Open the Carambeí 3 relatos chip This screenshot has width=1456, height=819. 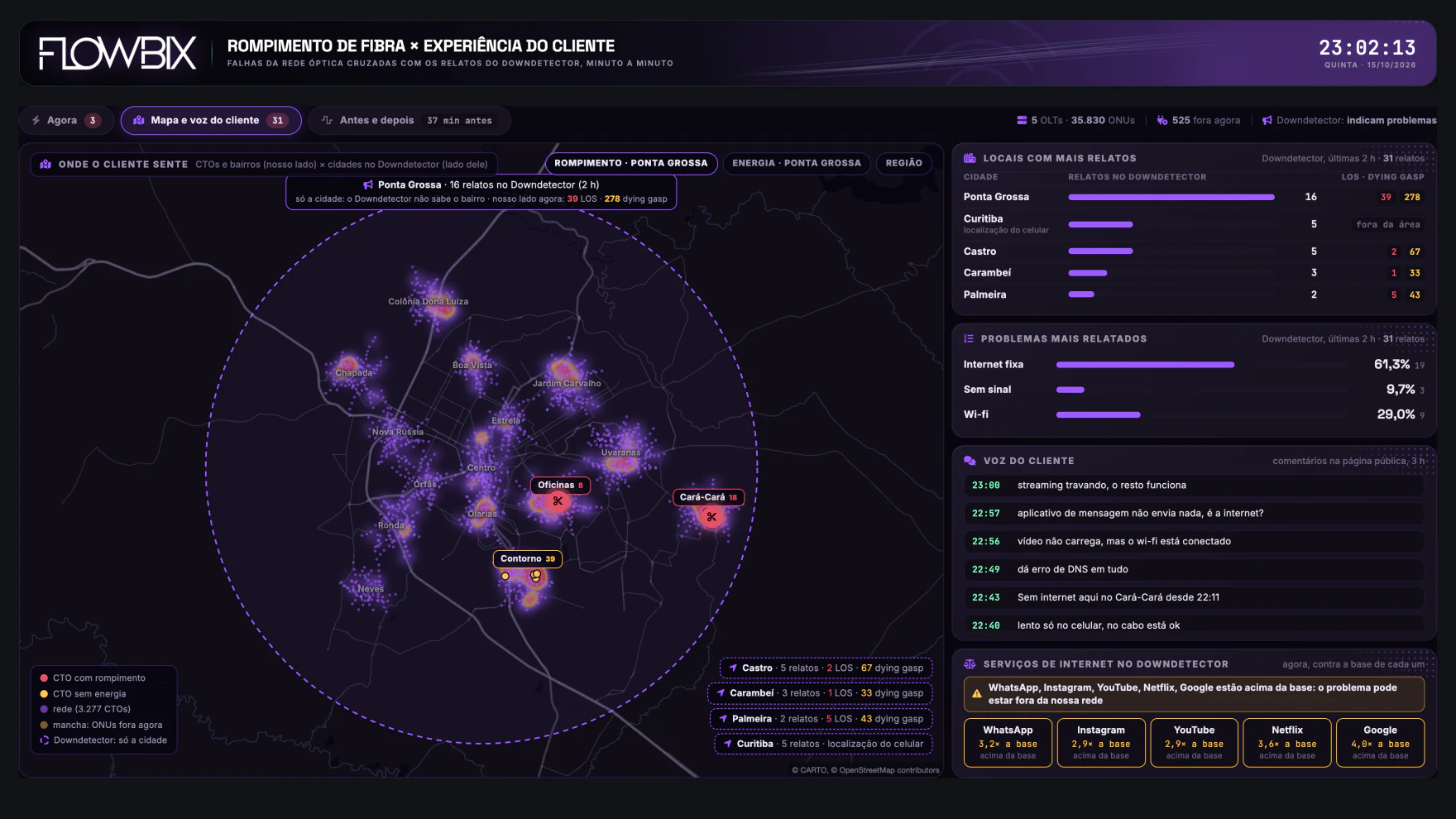pyautogui.click(x=820, y=693)
